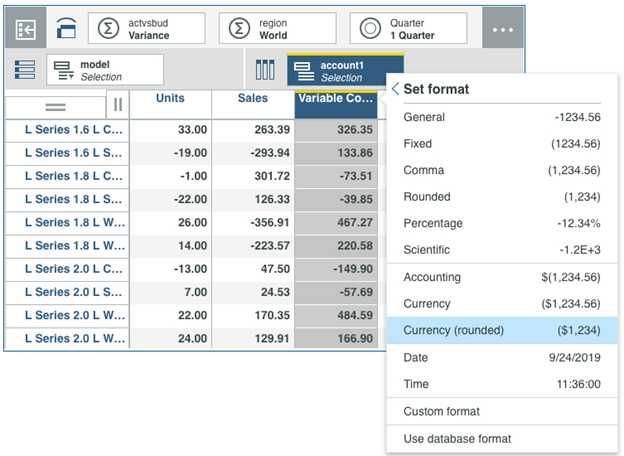Click the Sales cell 47.50
624x456 pixels.
[x=253, y=269]
